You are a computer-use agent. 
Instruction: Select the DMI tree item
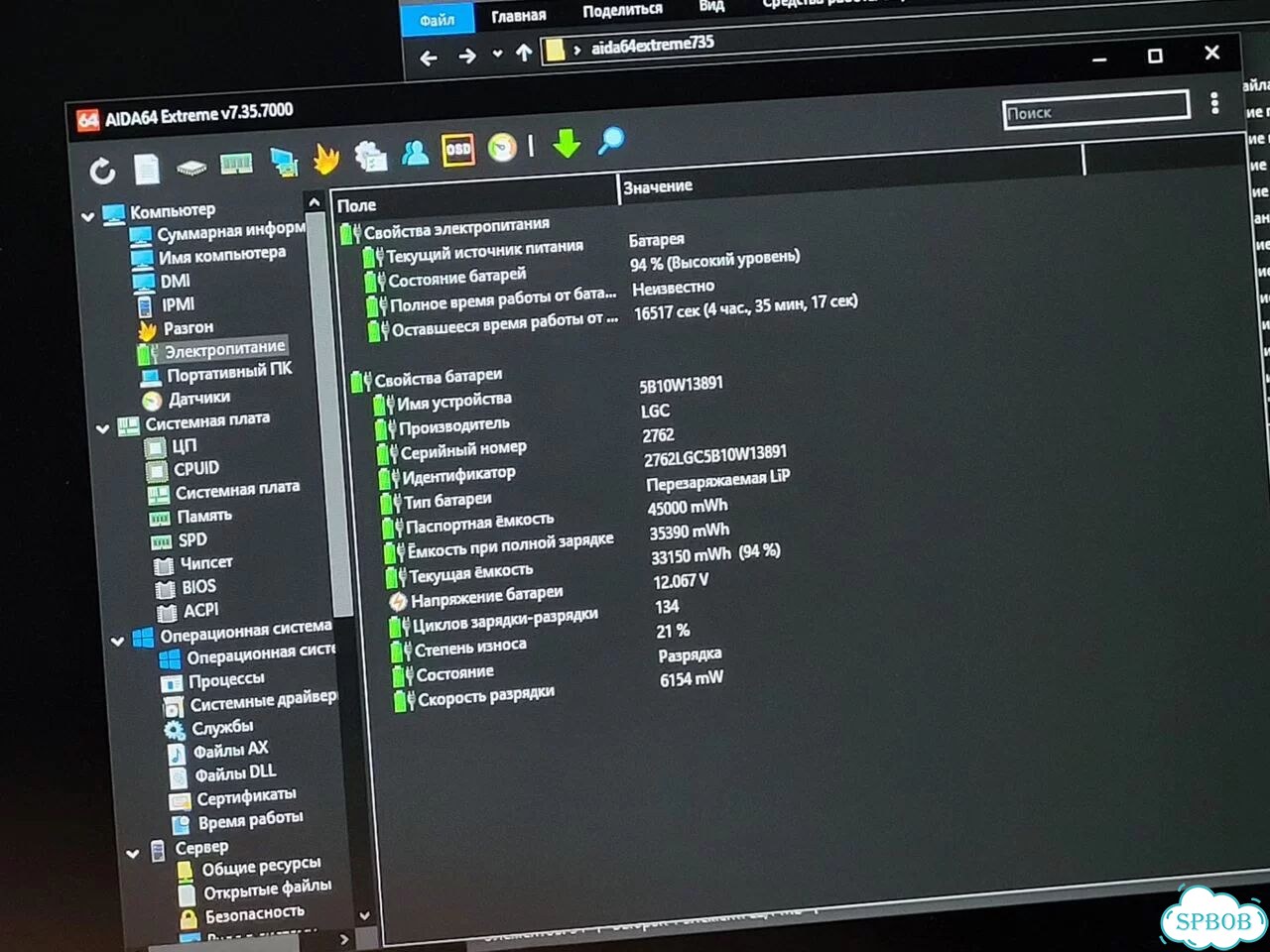click(x=162, y=281)
